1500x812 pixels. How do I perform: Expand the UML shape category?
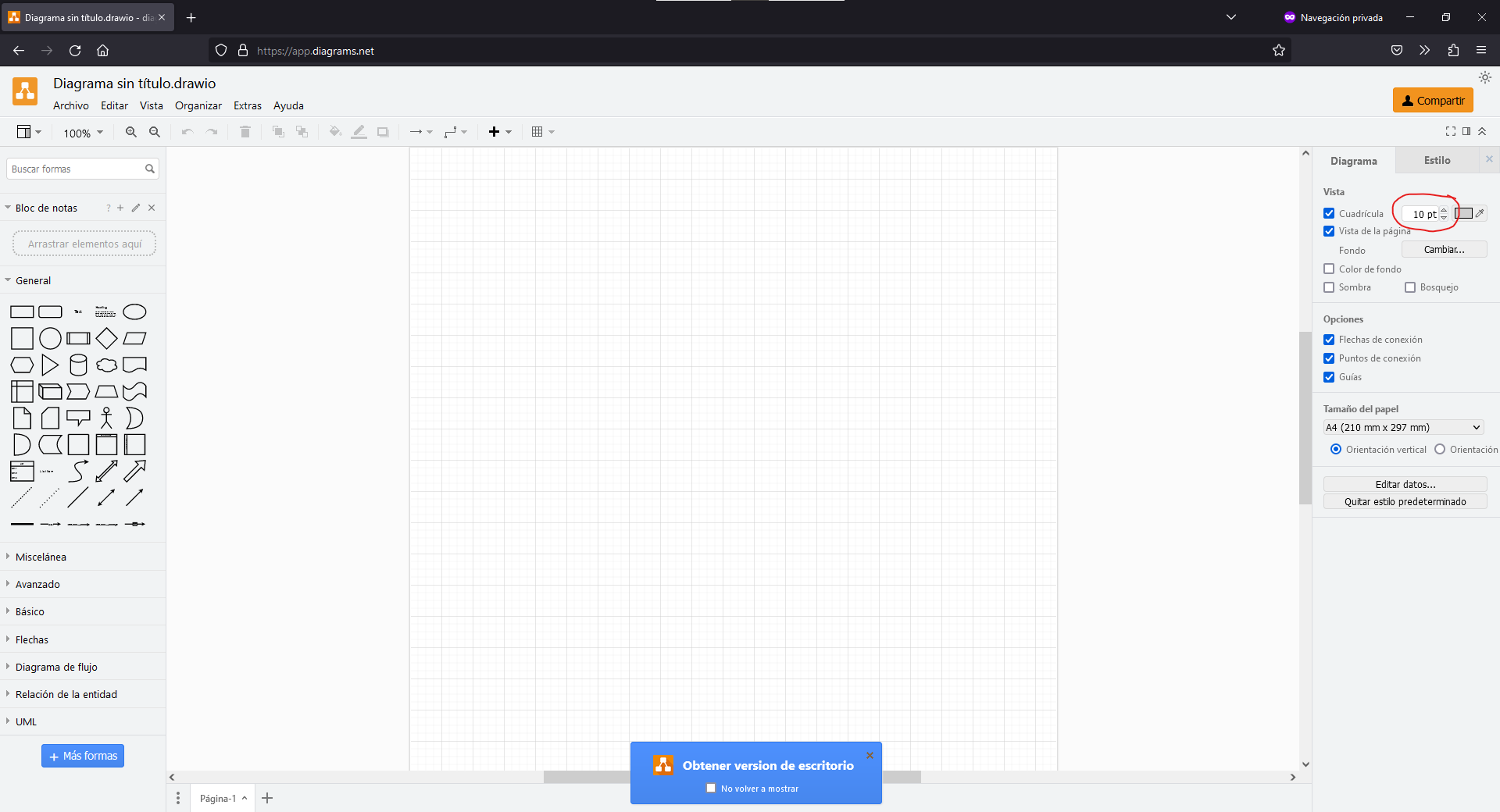point(83,721)
